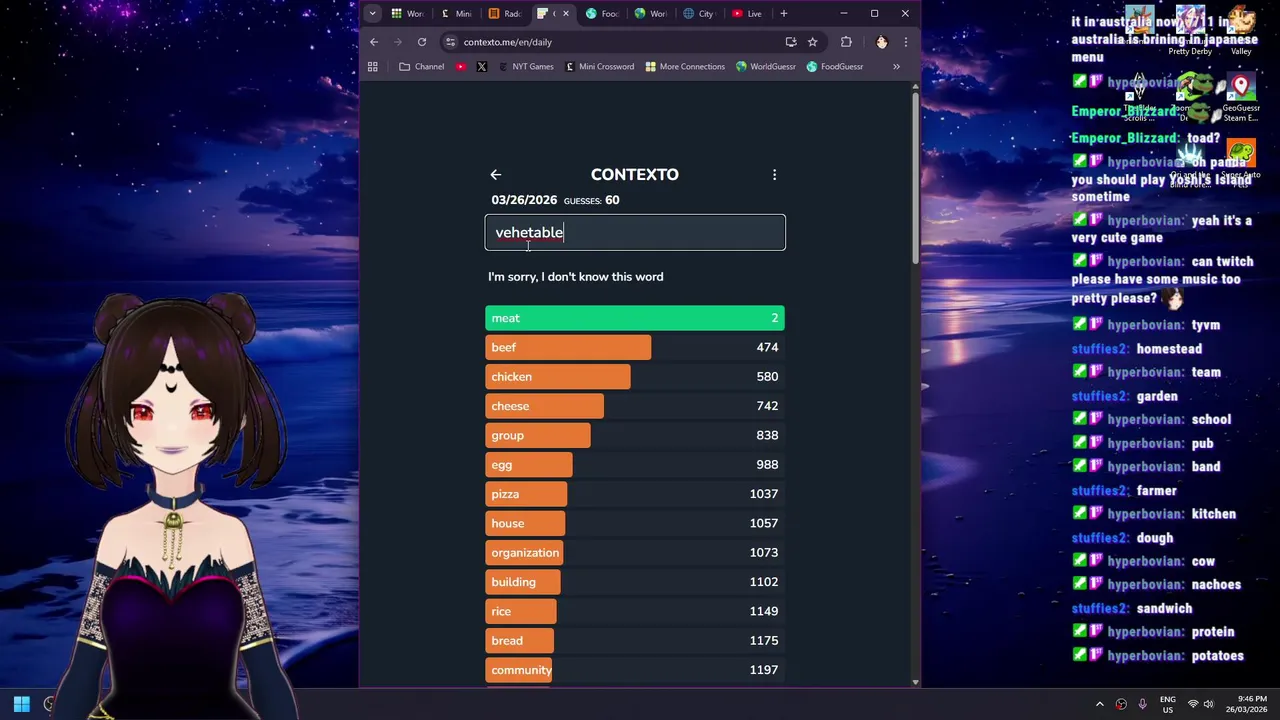This screenshot has height=720, width=1280.
Task: Click the address bar URL contexto.me/en/daily
Action: (x=507, y=42)
